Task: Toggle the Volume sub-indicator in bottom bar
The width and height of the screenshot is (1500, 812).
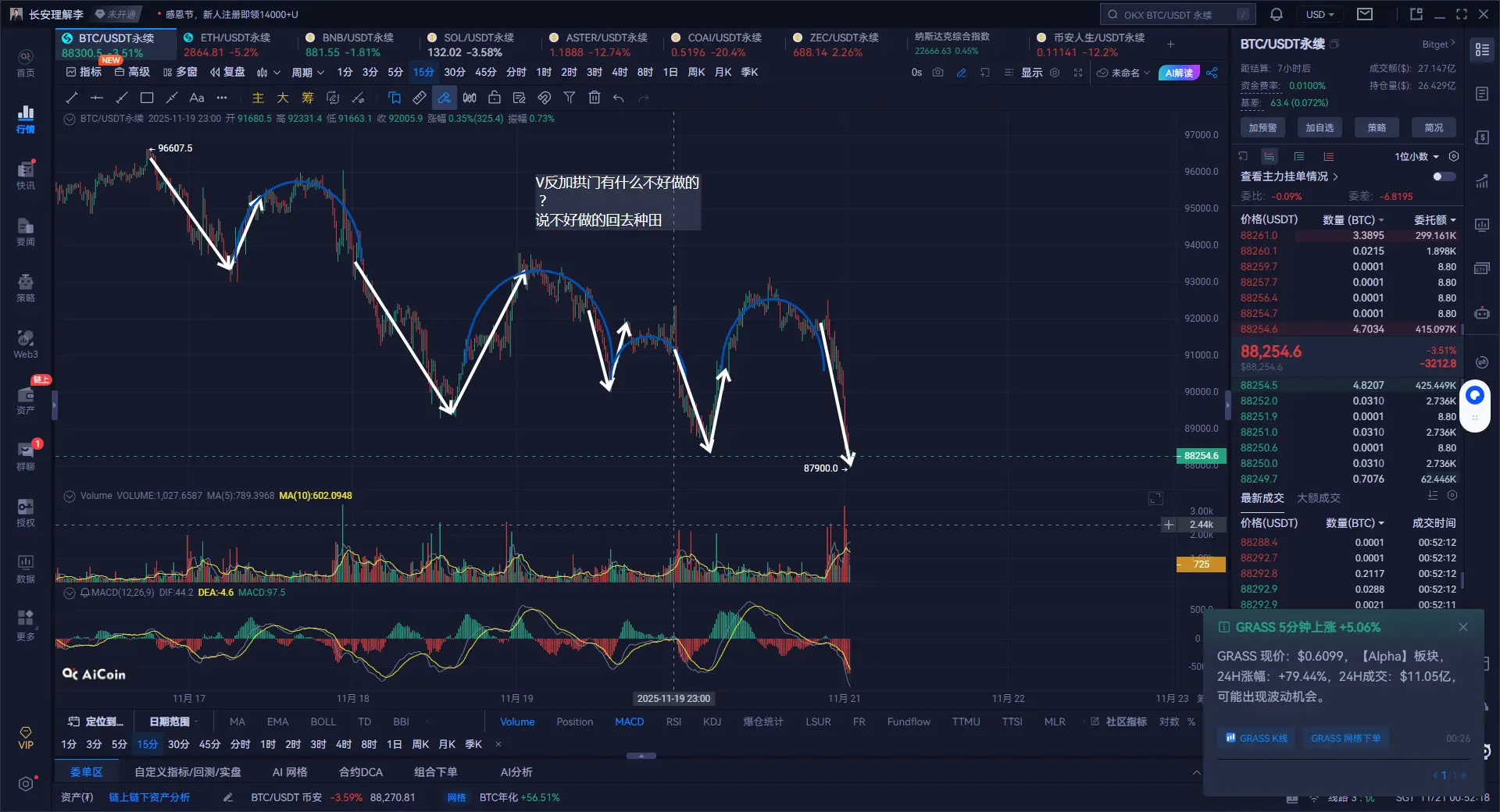Action: pyautogui.click(x=517, y=721)
